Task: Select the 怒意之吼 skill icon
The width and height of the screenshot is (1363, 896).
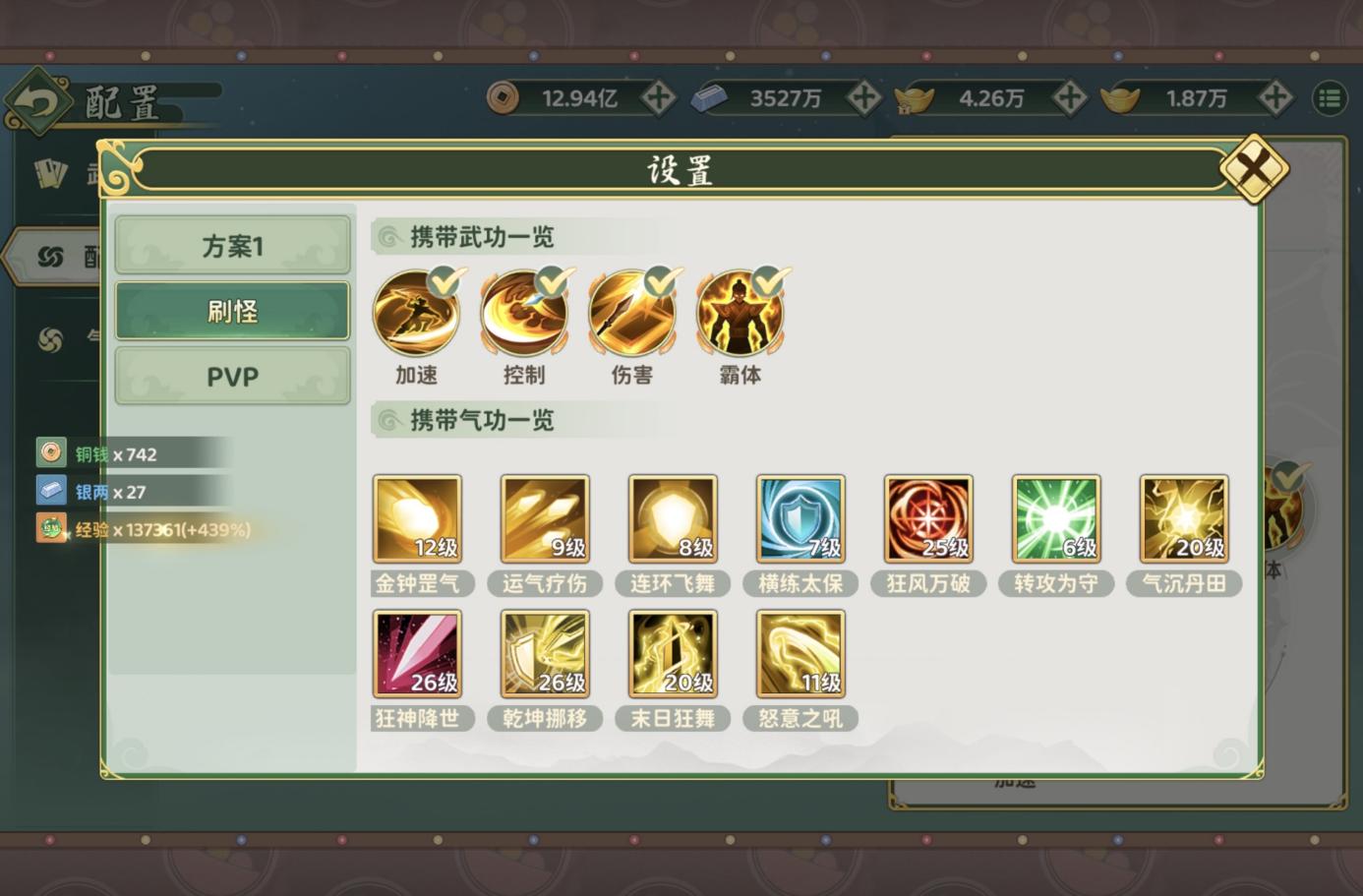Action: (x=800, y=655)
